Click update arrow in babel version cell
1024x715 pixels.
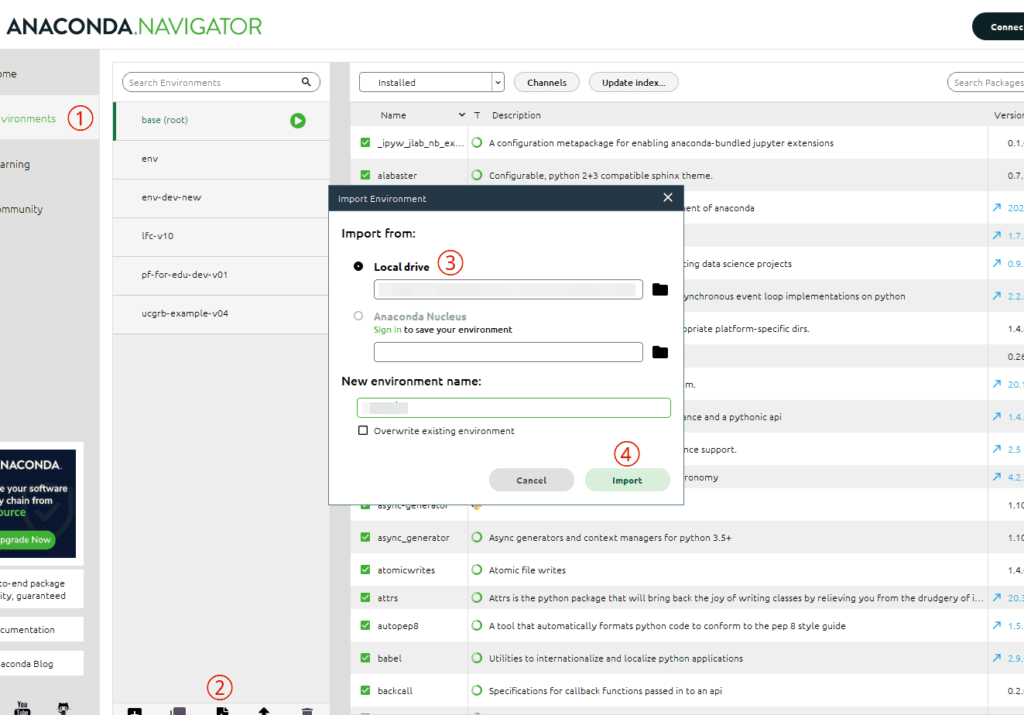[997, 658]
